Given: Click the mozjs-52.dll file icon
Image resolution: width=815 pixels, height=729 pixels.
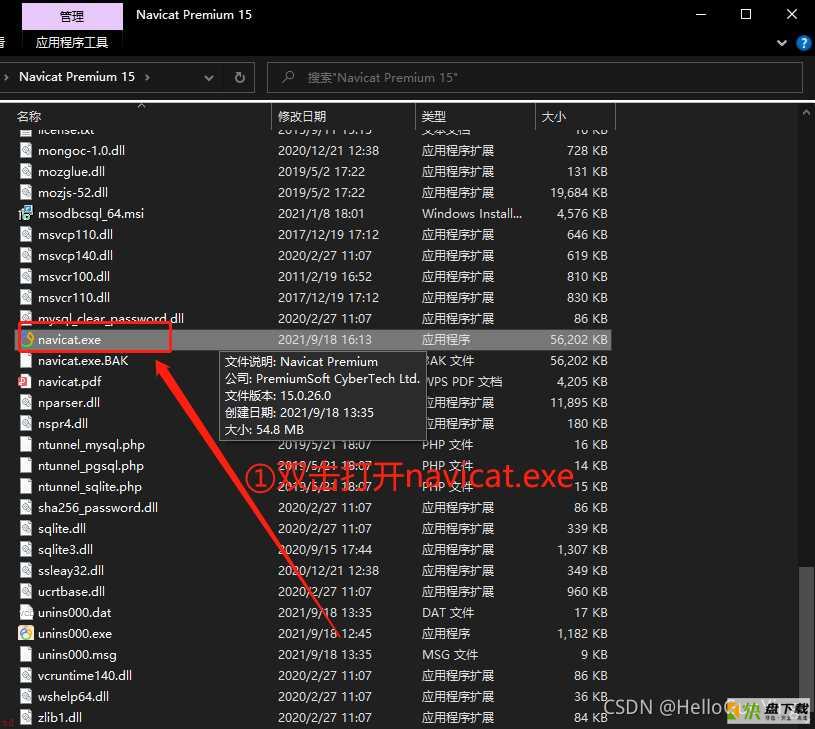Looking at the screenshot, I should point(25,193).
